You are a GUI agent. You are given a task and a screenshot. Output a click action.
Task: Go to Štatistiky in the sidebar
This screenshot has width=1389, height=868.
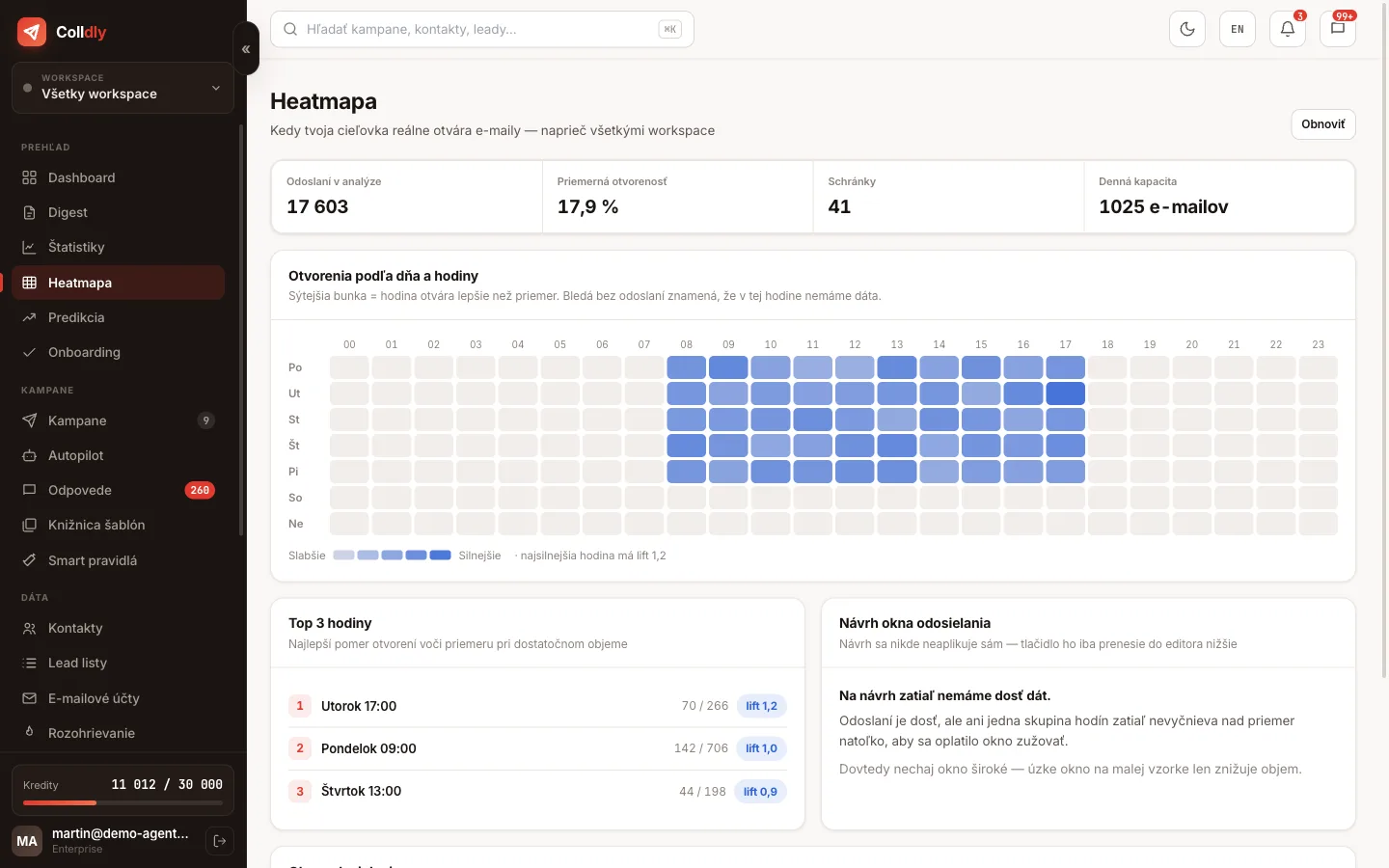click(118, 247)
